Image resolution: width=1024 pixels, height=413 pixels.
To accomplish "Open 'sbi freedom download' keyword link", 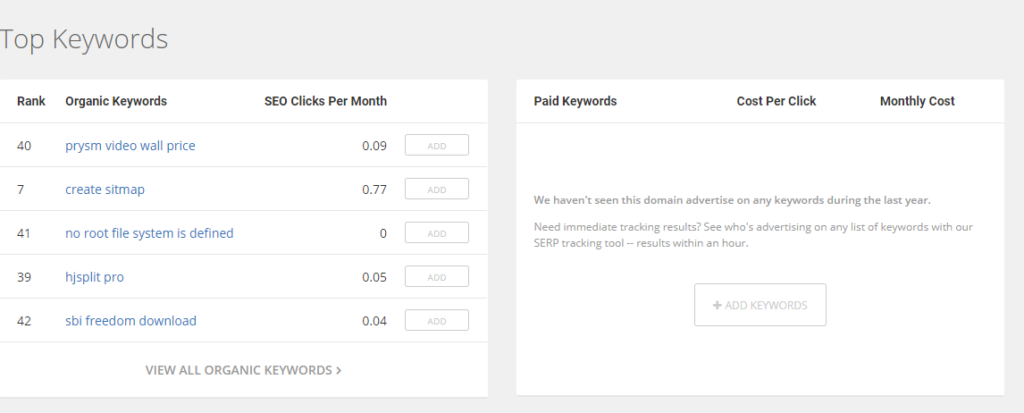I will 130,321.
